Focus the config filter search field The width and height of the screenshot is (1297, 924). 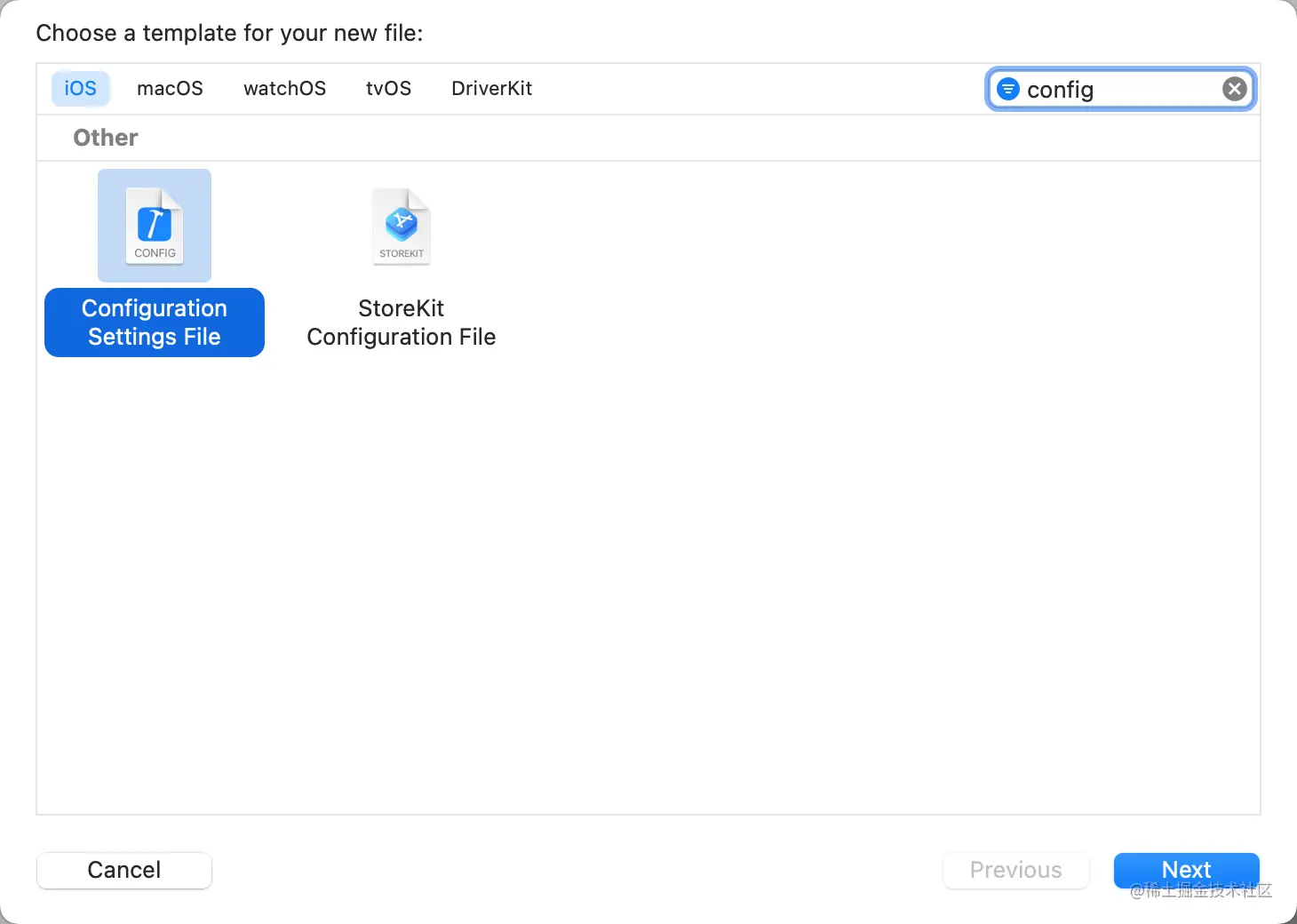click(1120, 89)
